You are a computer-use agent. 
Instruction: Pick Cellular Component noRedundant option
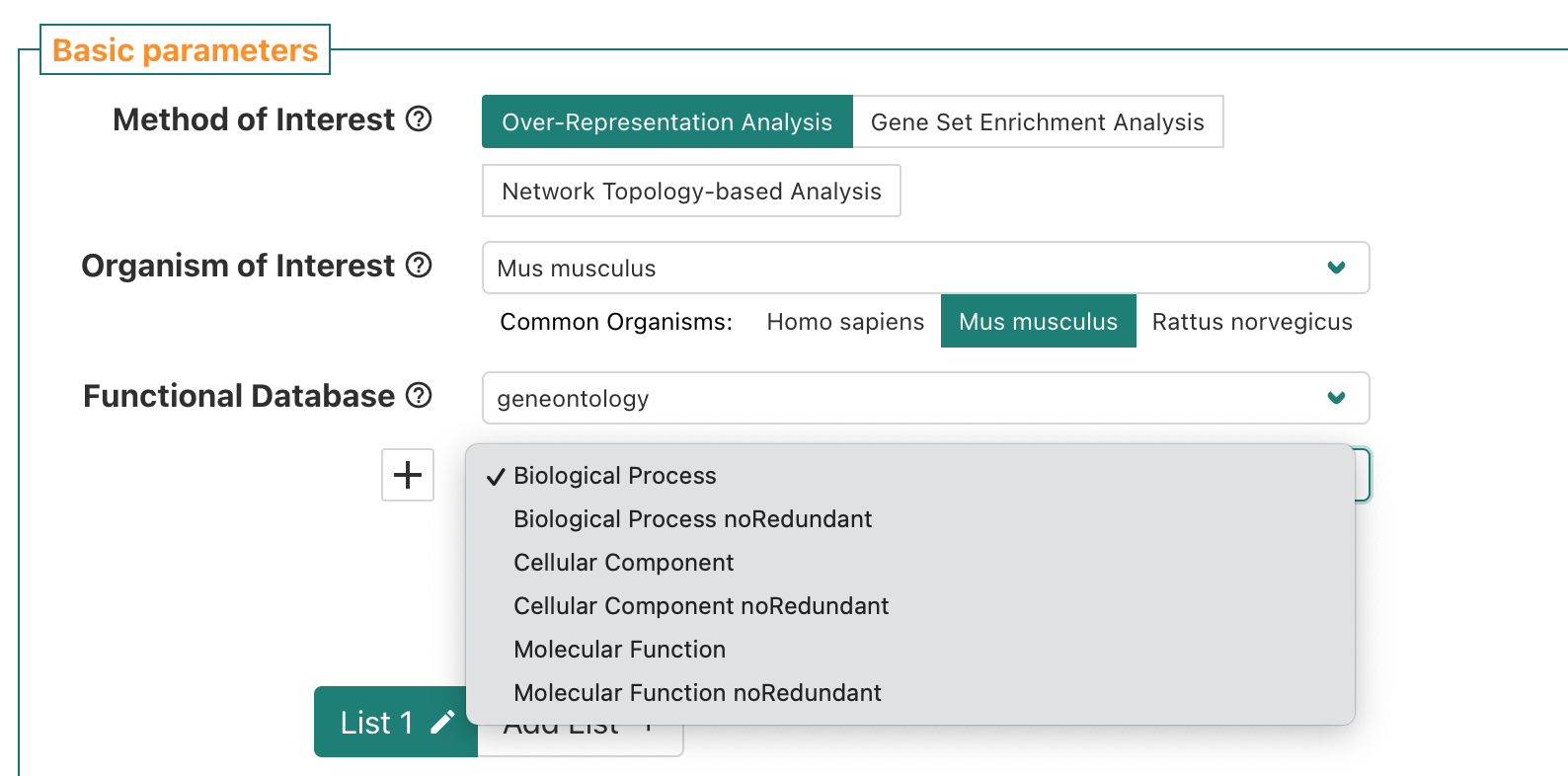click(701, 606)
